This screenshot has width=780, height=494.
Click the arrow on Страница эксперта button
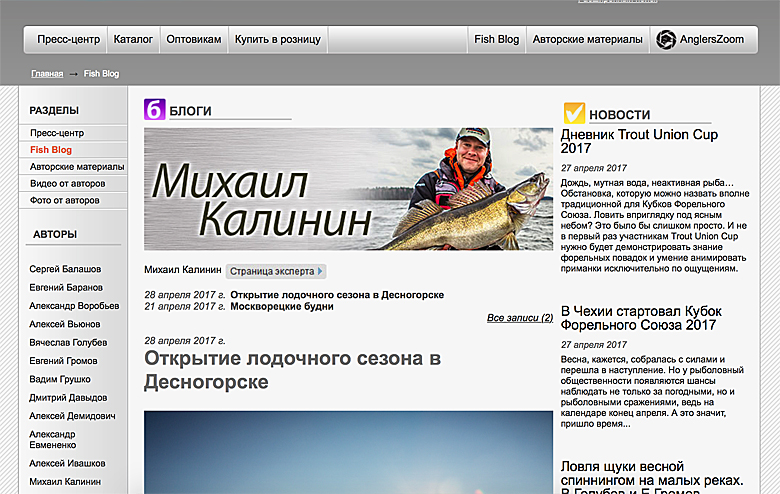click(320, 271)
